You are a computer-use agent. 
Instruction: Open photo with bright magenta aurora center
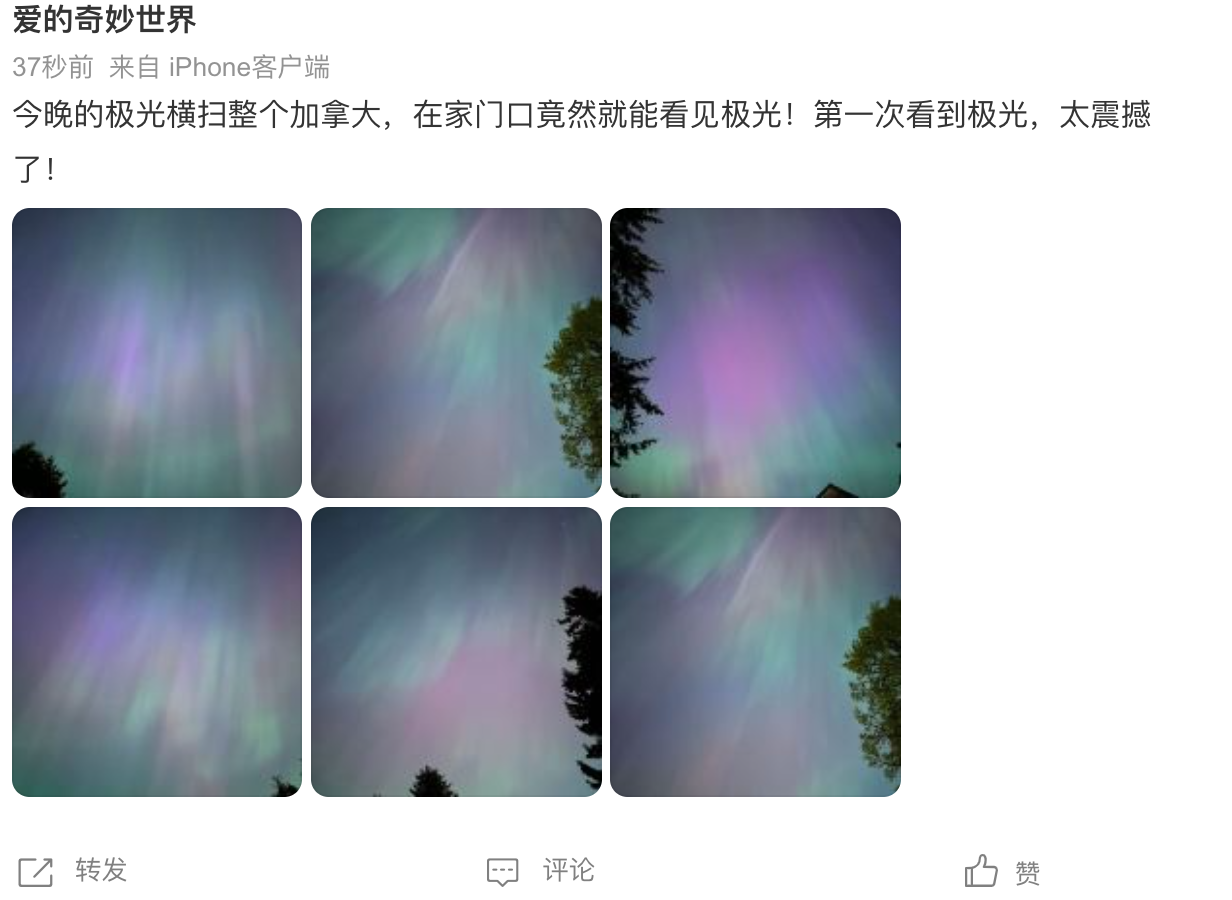tap(755, 353)
